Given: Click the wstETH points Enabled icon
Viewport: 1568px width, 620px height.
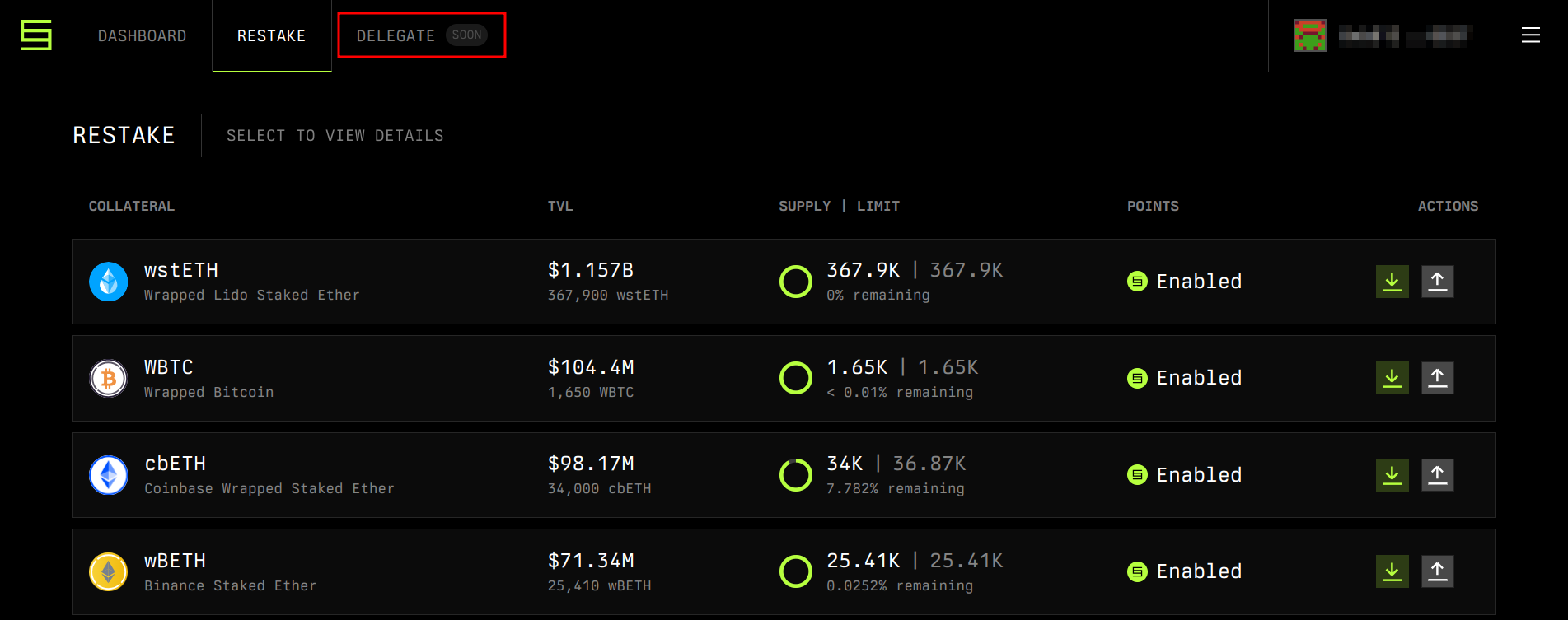Looking at the screenshot, I should tap(1137, 282).
